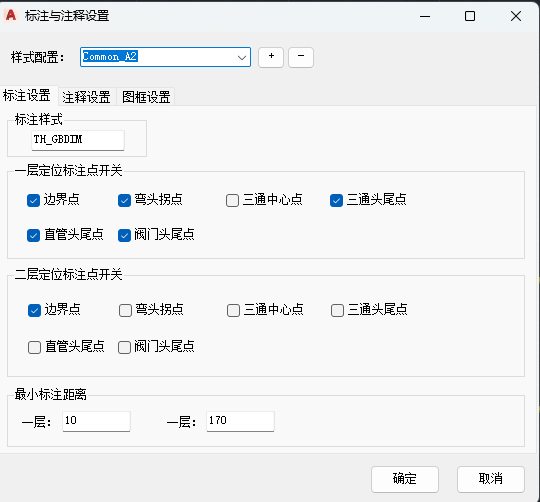The height and width of the screenshot is (502, 540).
Task: Click the 取消 button
Action: (491, 479)
